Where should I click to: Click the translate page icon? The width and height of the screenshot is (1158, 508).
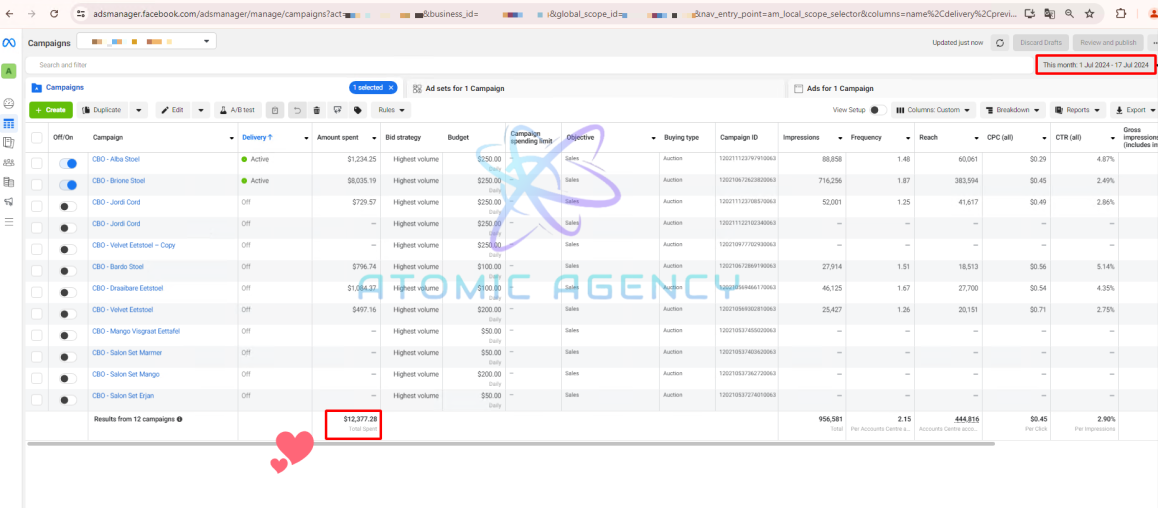(x=1049, y=13)
